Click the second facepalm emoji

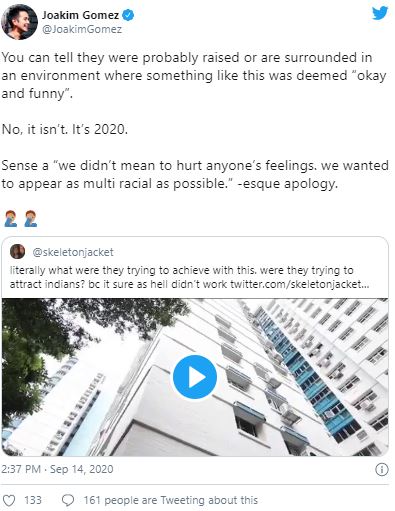coord(31,219)
